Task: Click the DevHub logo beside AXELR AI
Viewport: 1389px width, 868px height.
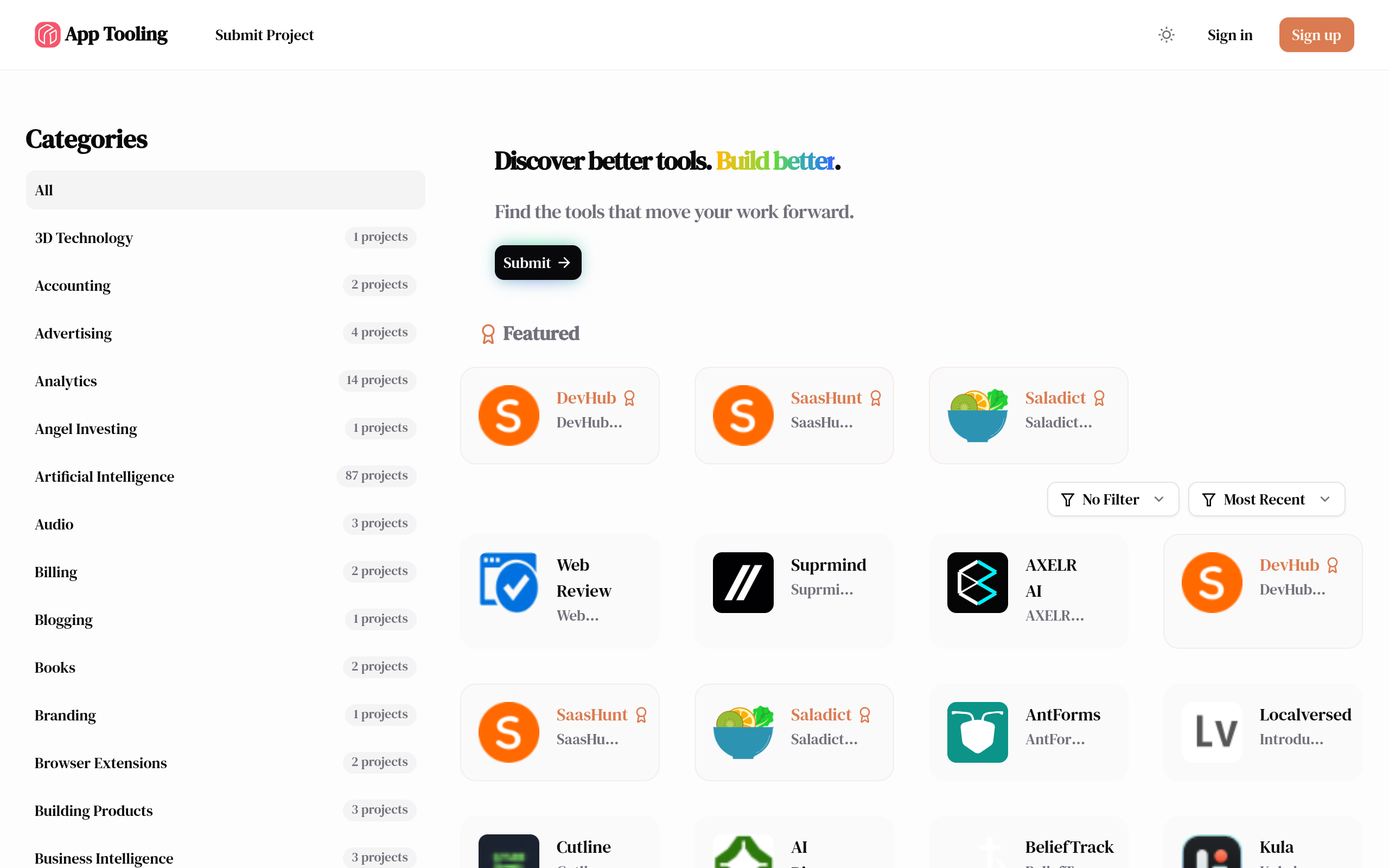Action: pyautogui.click(x=1212, y=582)
